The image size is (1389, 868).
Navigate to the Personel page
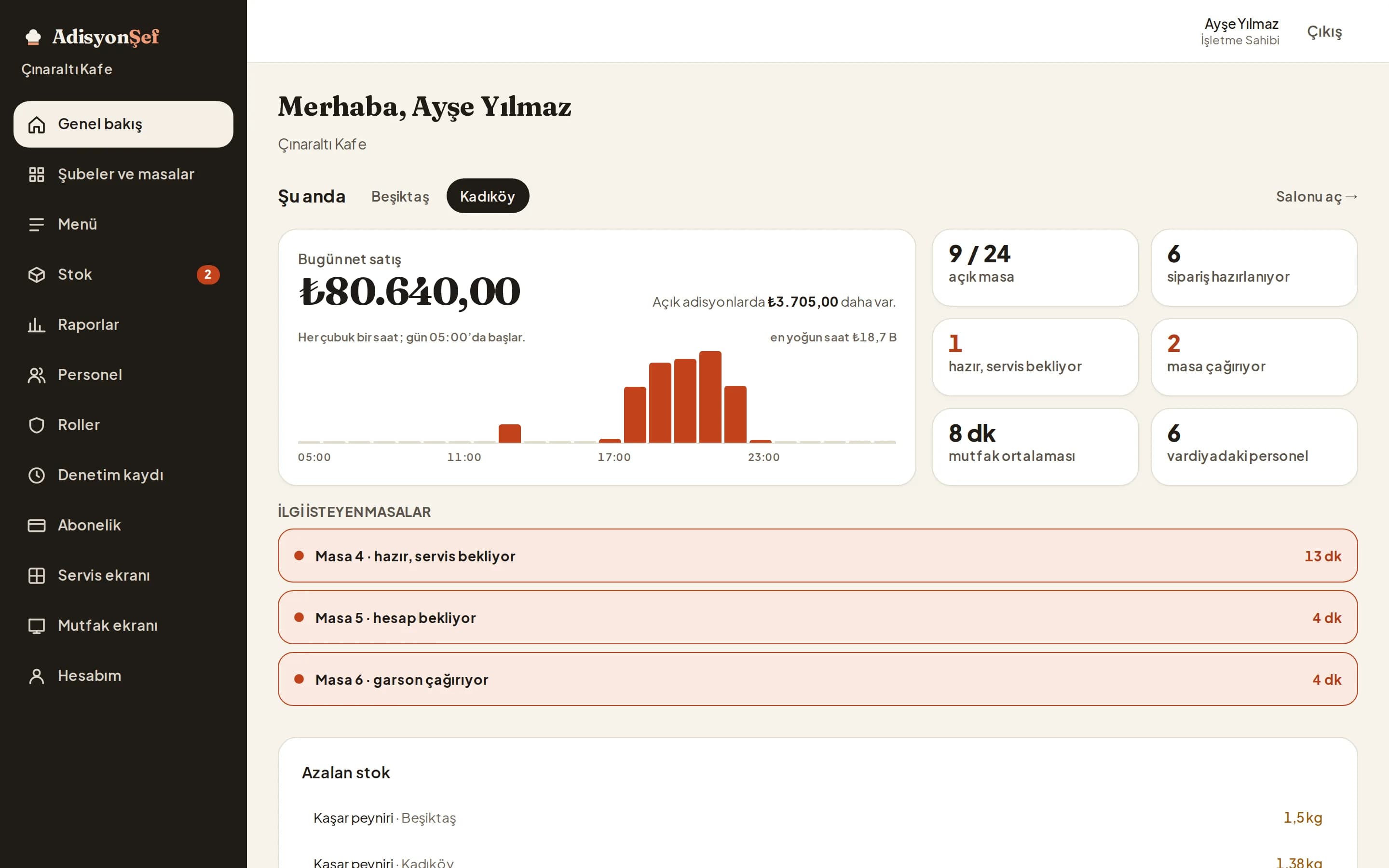pyautogui.click(x=123, y=375)
